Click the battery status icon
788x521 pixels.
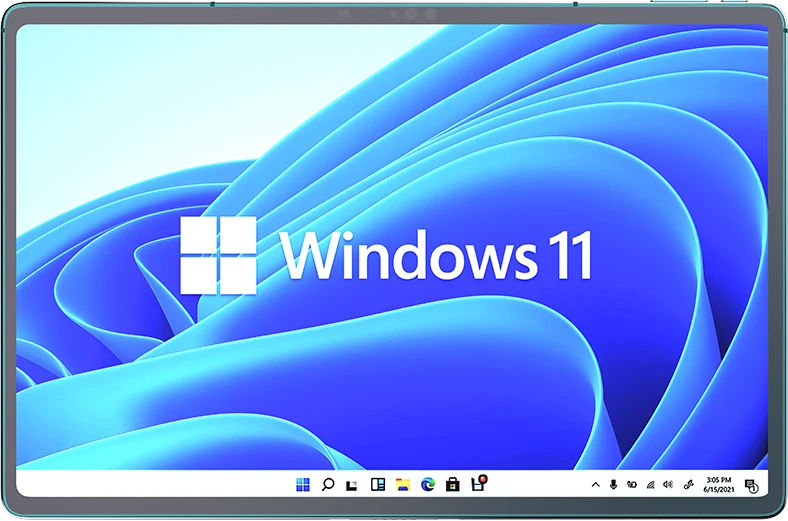click(x=632, y=484)
